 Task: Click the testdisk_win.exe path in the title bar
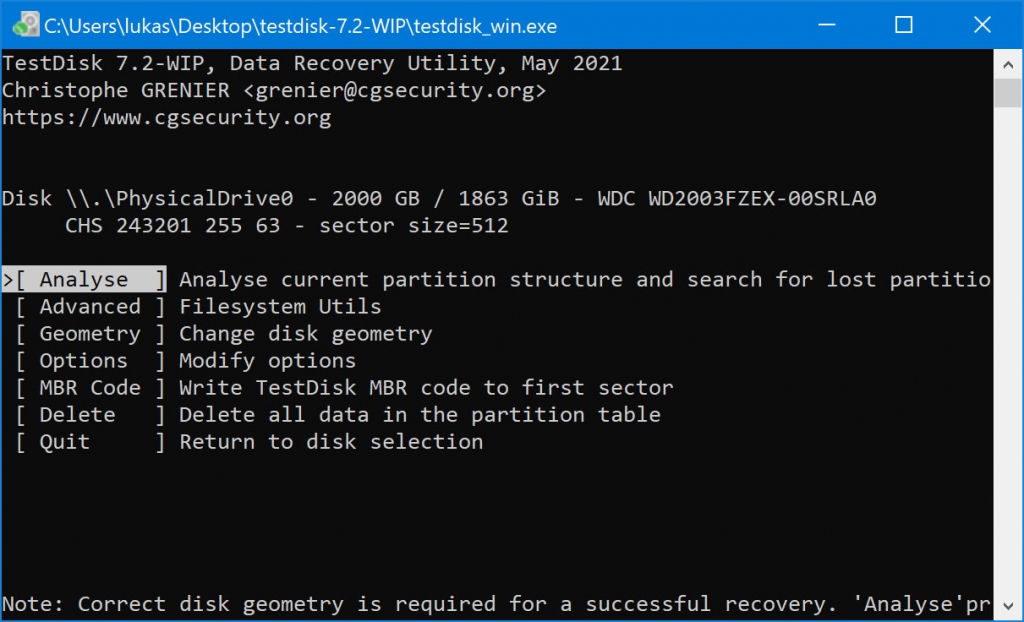300,26
